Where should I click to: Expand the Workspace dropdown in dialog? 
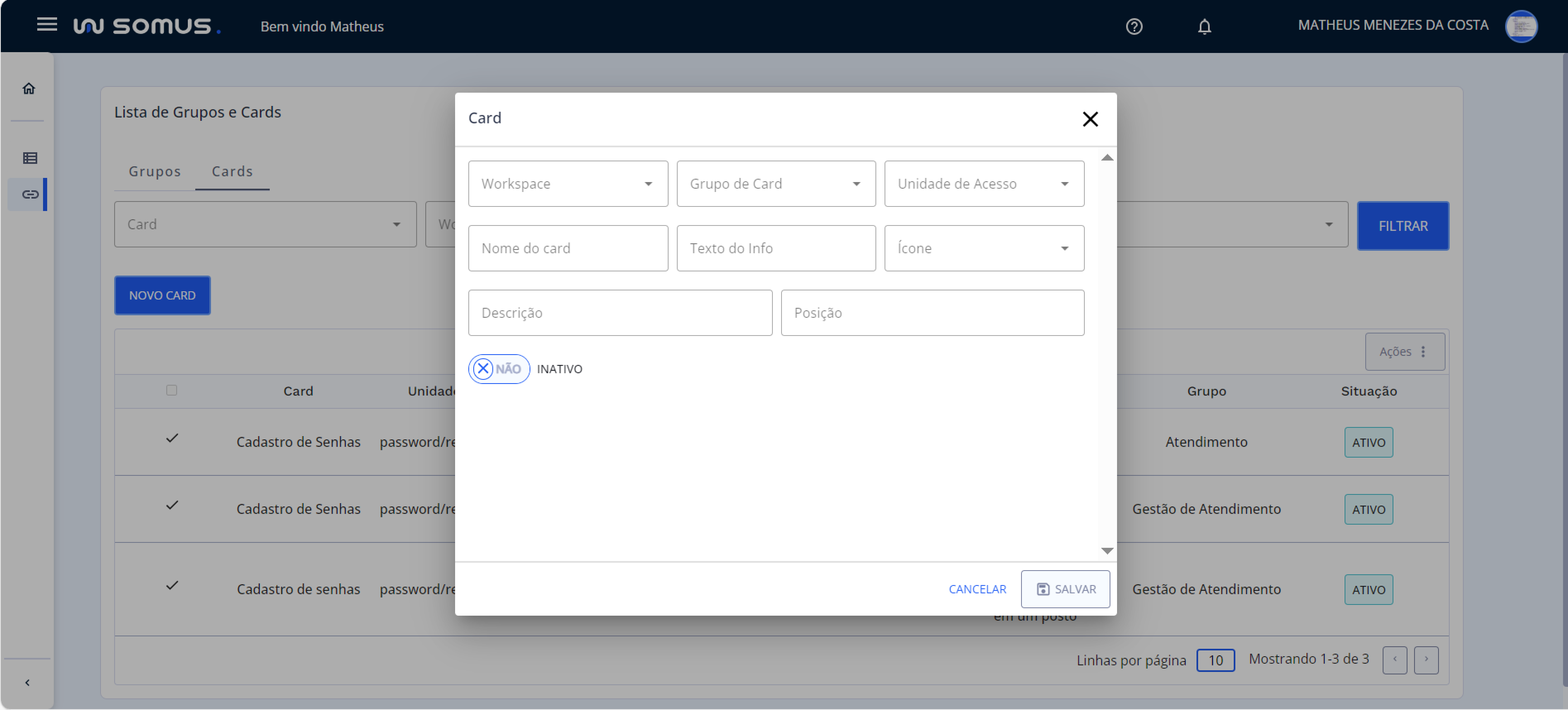567,183
